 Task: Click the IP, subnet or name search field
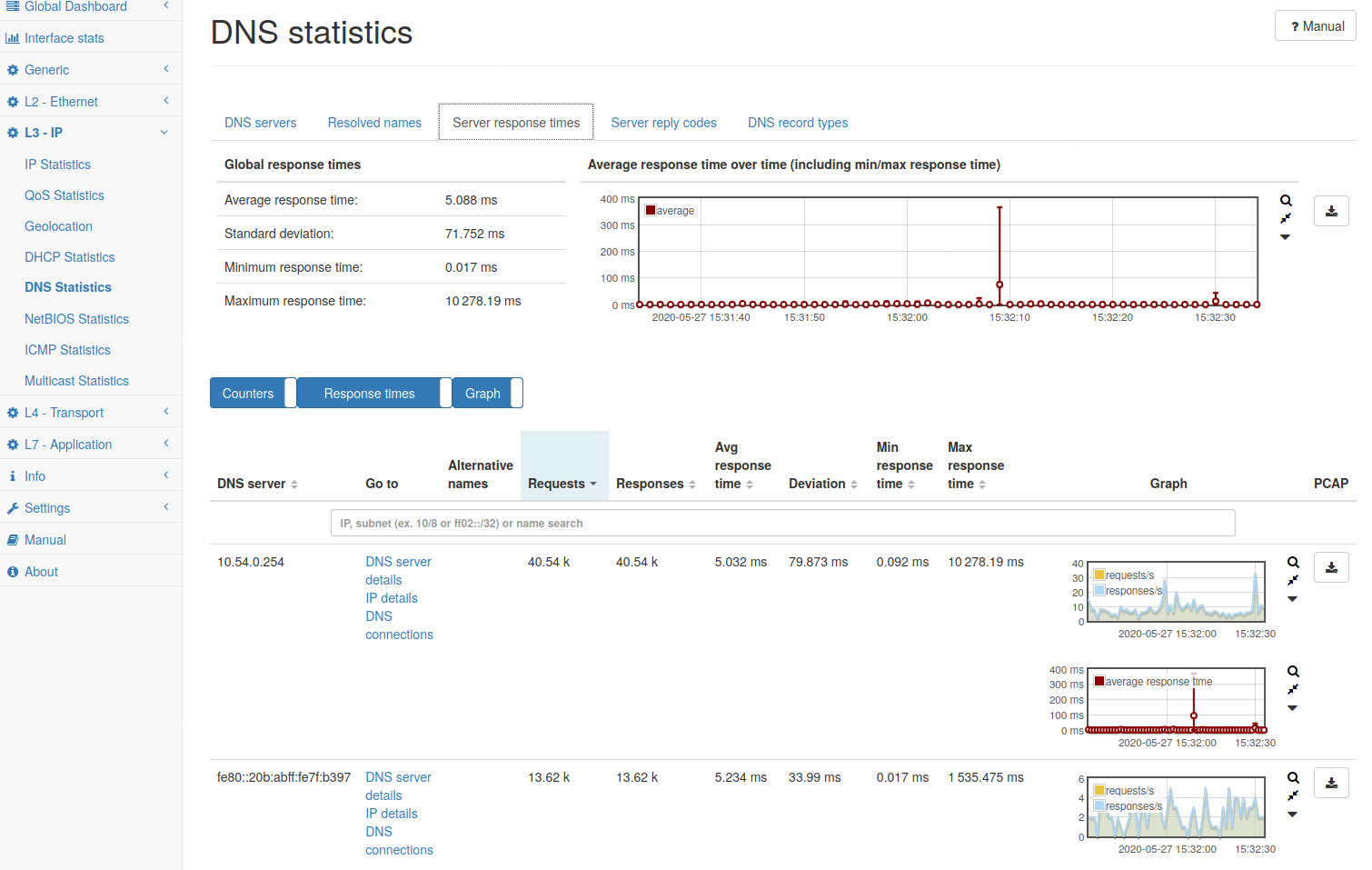pyautogui.click(x=782, y=523)
